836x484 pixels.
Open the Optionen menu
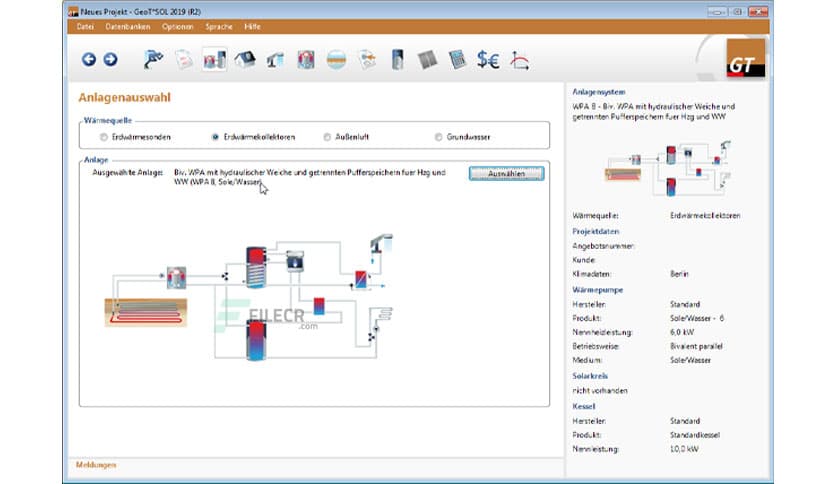pos(178,27)
